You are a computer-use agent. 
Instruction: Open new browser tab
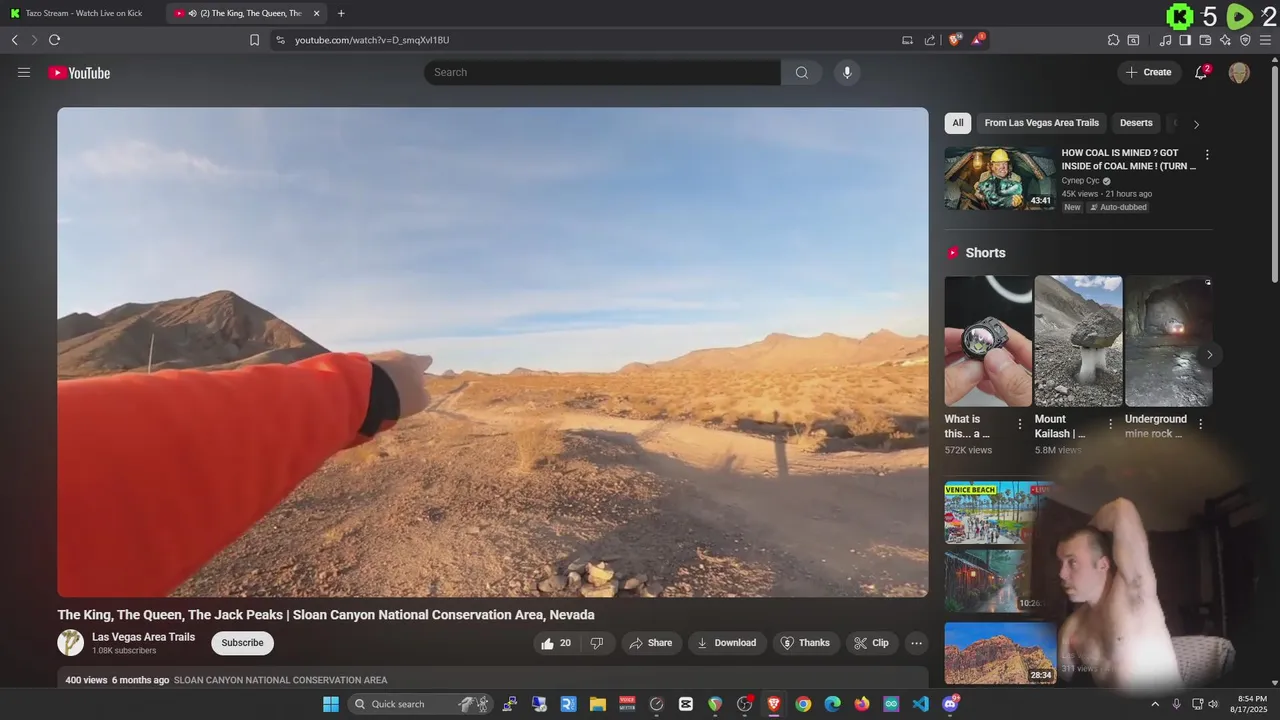[341, 13]
